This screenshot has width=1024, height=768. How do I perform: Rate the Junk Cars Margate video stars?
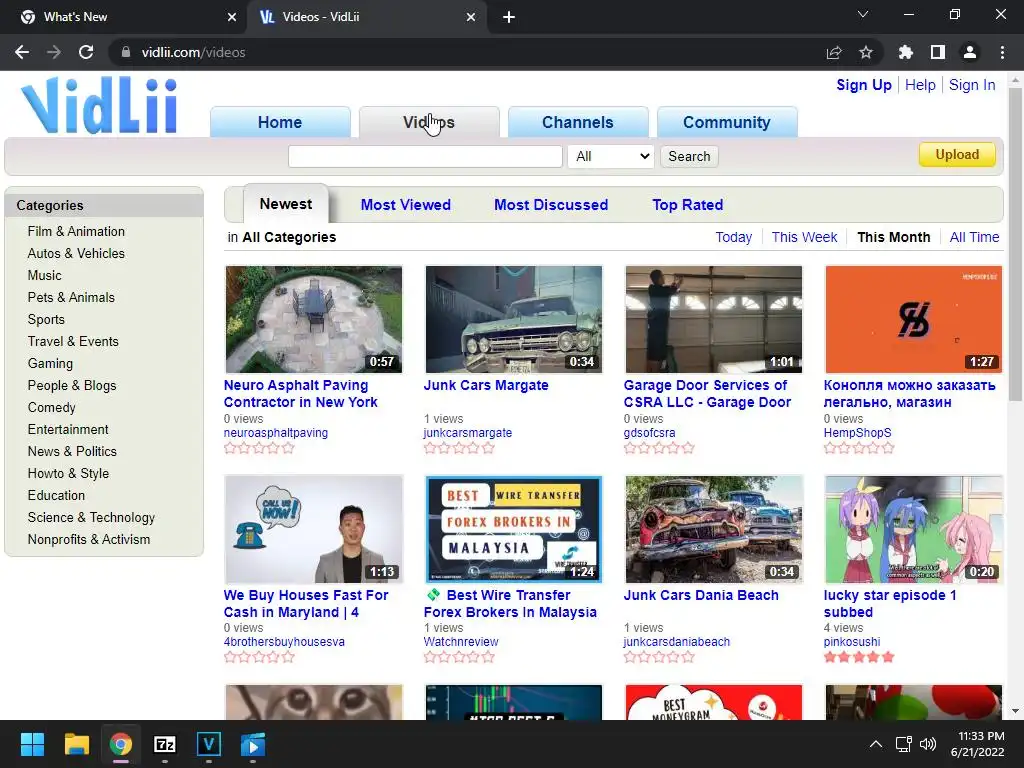pos(459,448)
